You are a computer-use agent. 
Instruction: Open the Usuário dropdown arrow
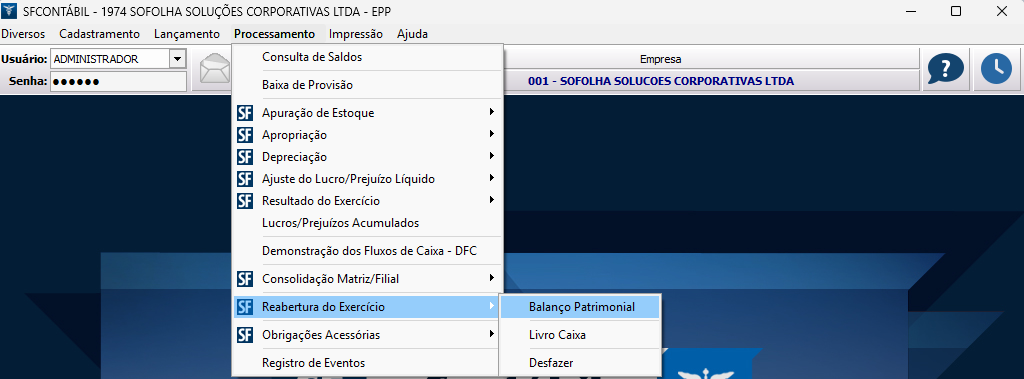click(x=178, y=59)
